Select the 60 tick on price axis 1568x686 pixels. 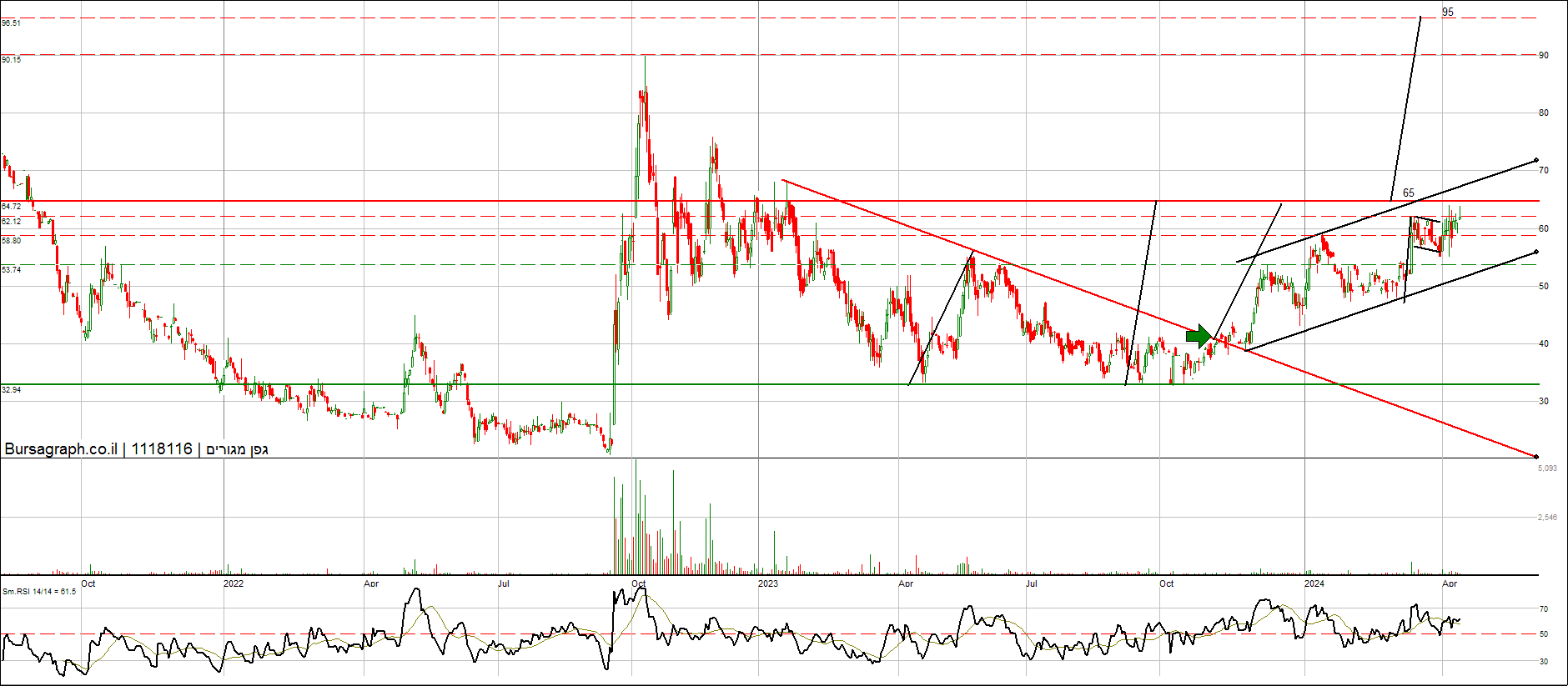point(1544,228)
